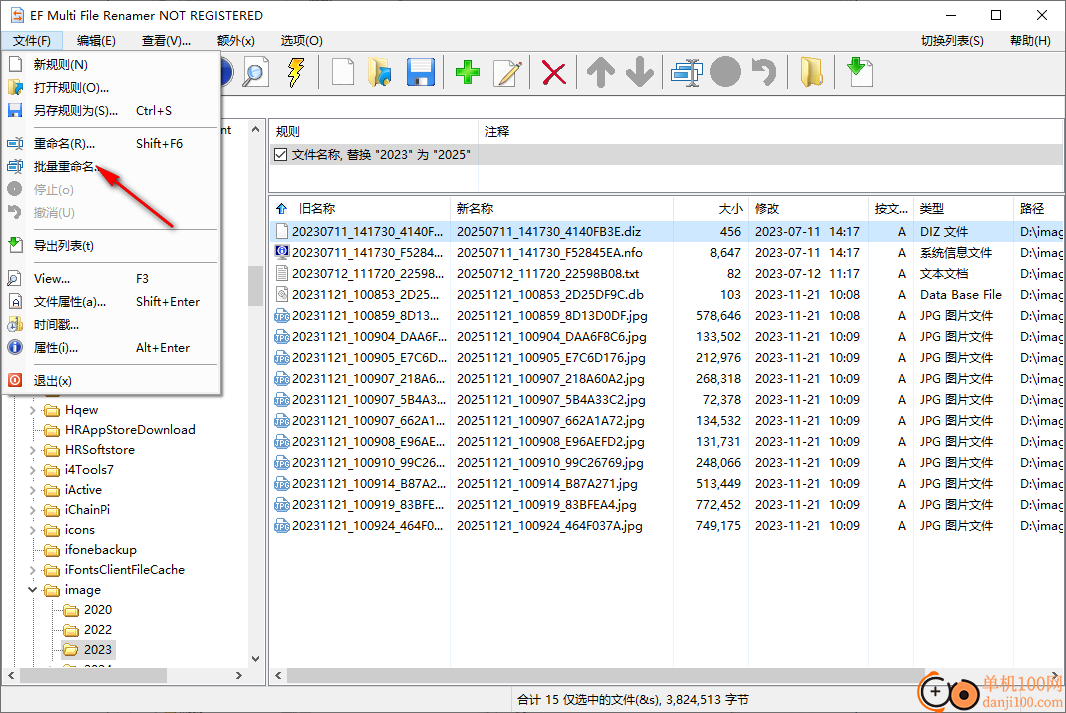Click the 规则 column header
Viewport: 1066px width, 713px height.
click(374, 131)
